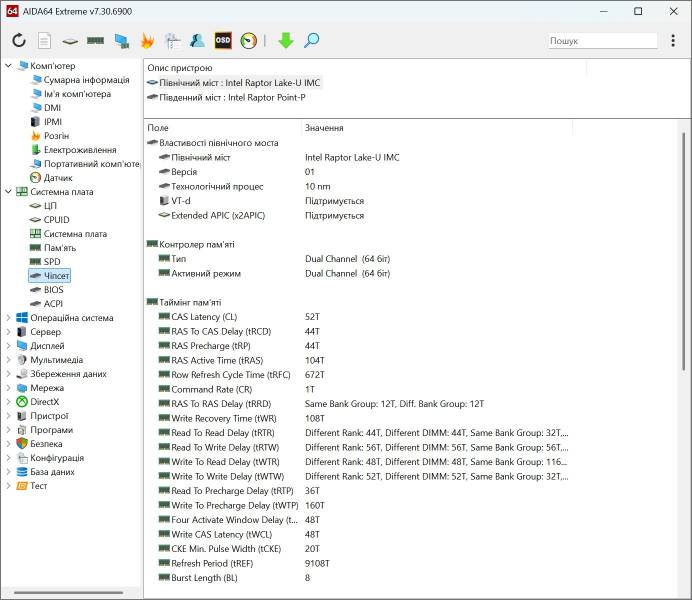Expand the DirectX tree node
The height and width of the screenshot is (600, 692).
coord(8,402)
